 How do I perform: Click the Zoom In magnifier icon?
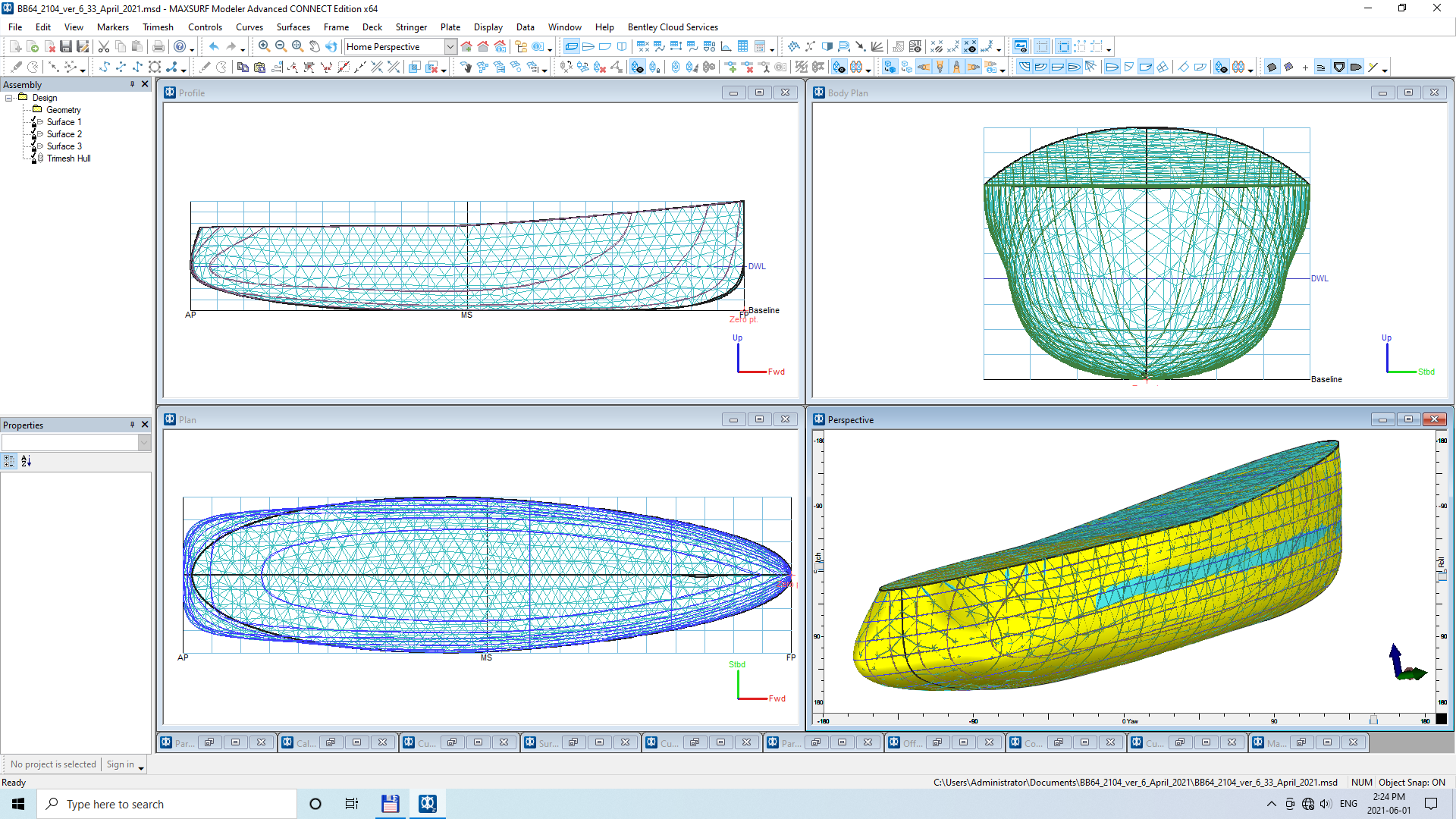[x=264, y=47]
